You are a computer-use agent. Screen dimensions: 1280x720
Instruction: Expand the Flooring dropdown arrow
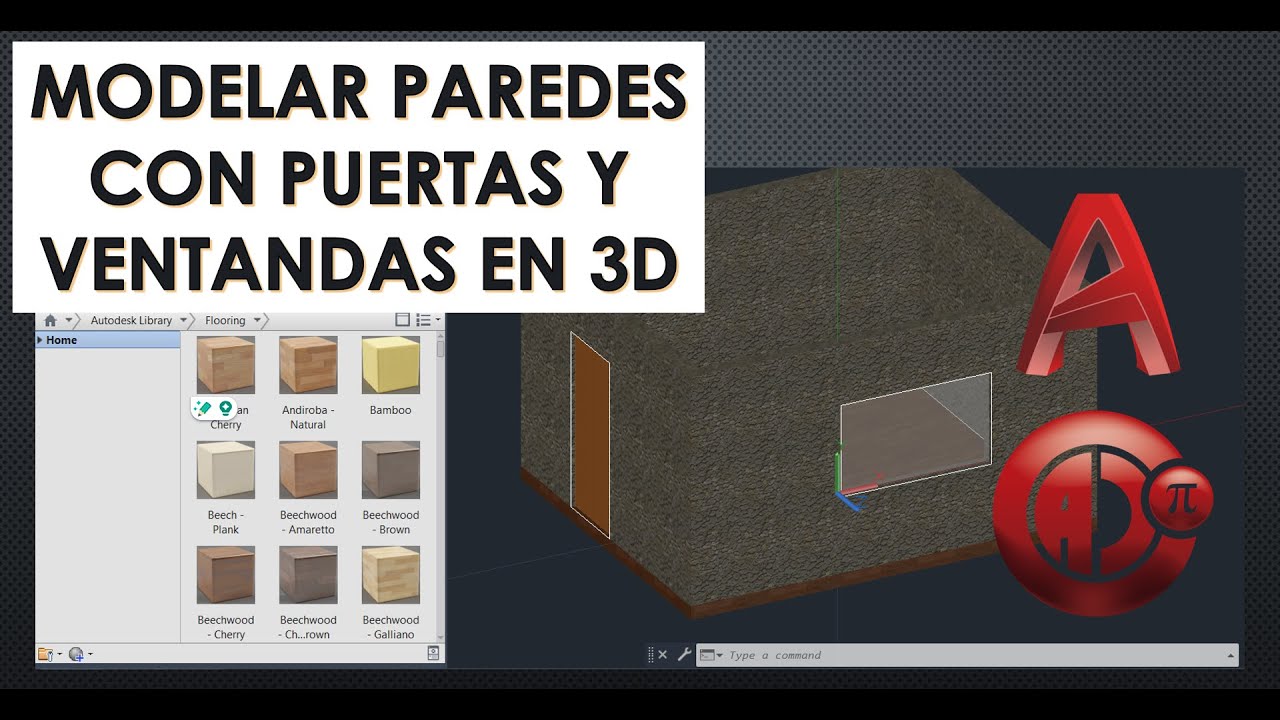[257, 320]
